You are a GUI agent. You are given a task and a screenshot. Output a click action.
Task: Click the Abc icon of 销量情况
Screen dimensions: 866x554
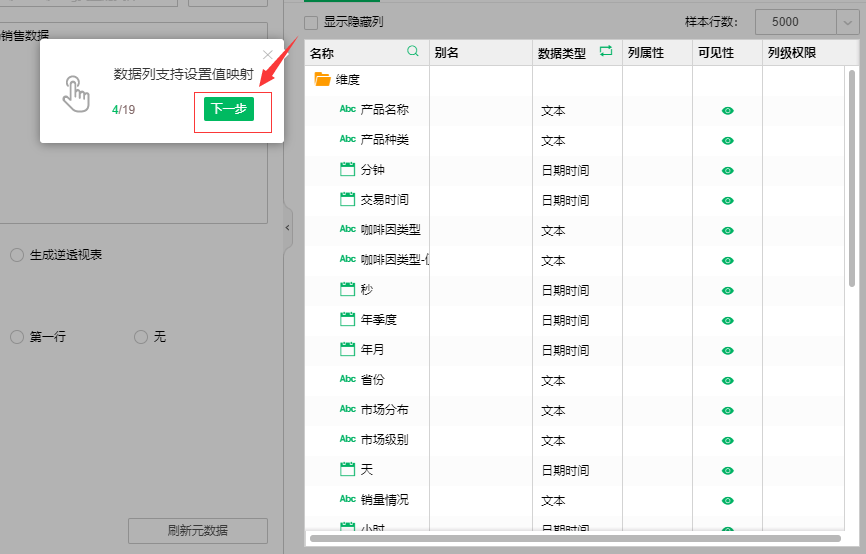pyautogui.click(x=347, y=499)
